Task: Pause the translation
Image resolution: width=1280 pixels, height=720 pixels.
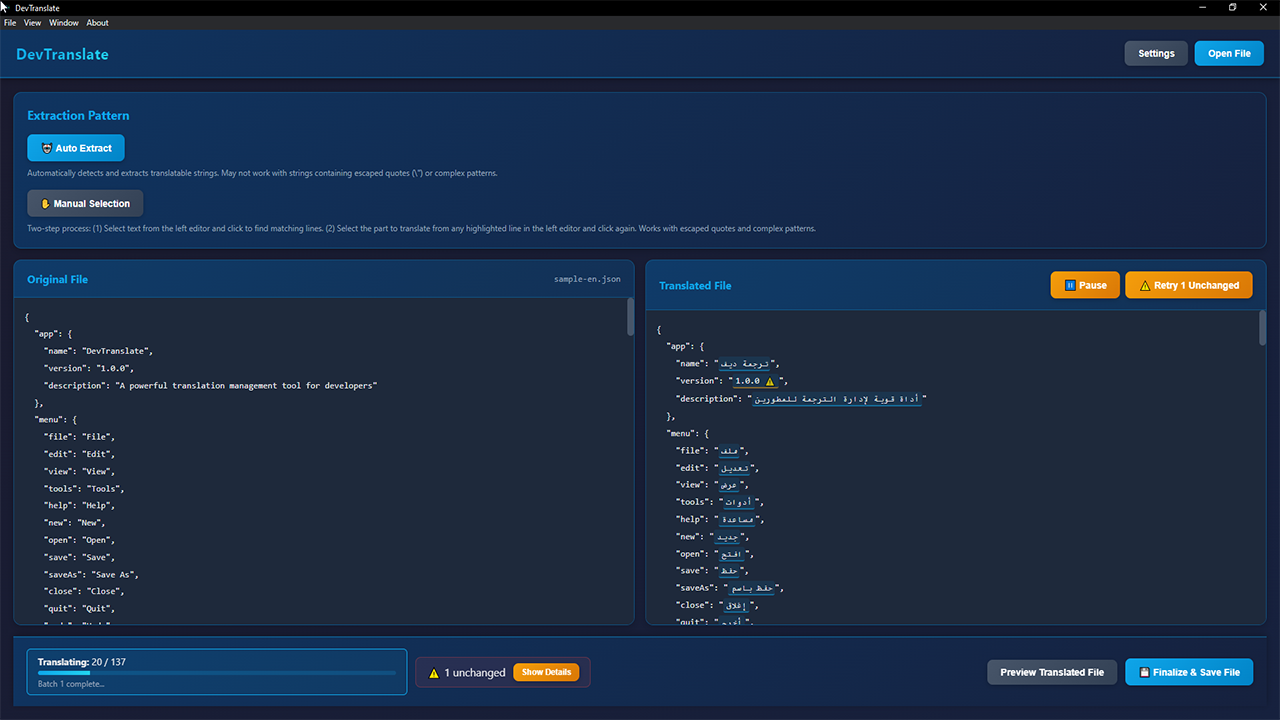Action: coord(1085,285)
